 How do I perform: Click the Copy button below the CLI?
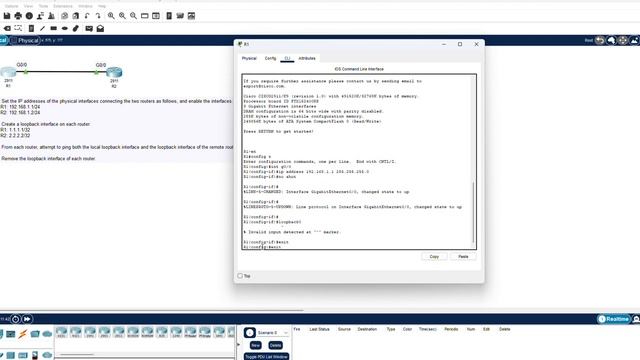(434, 256)
